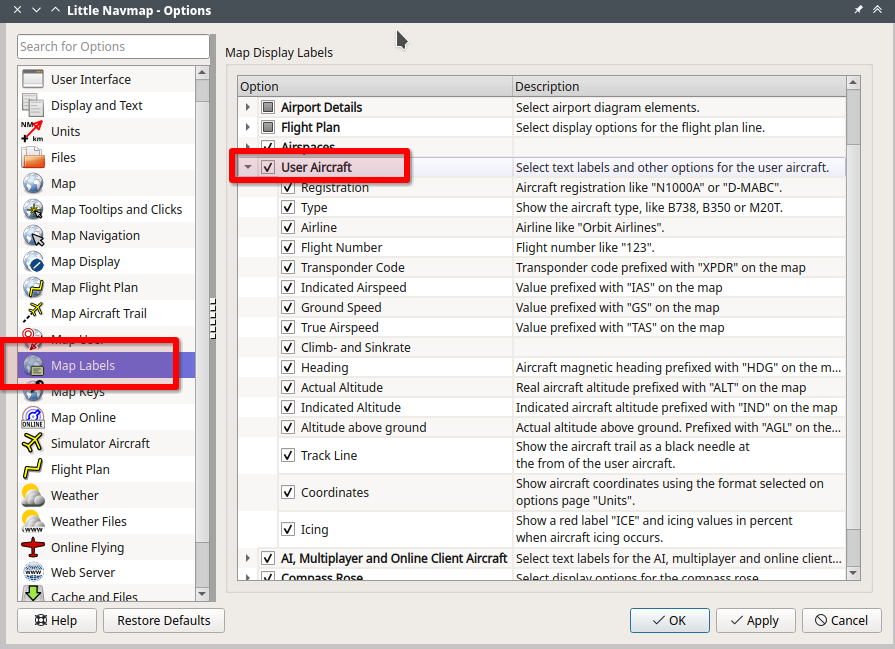The height and width of the screenshot is (649, 895).
Task: Select the Units ruler icon
Action: pos(33,131)
